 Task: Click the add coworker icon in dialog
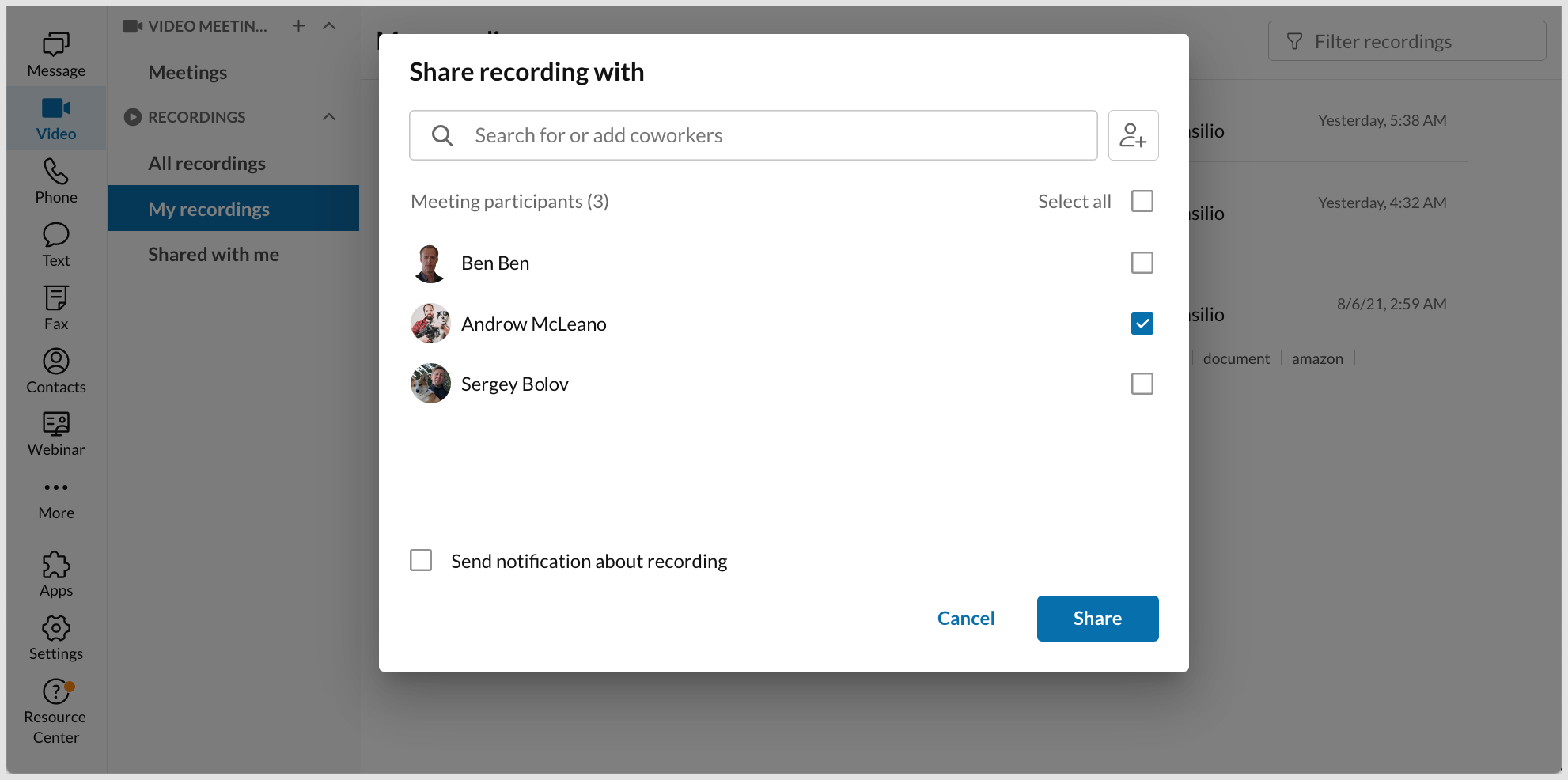tap(1134, 134)
